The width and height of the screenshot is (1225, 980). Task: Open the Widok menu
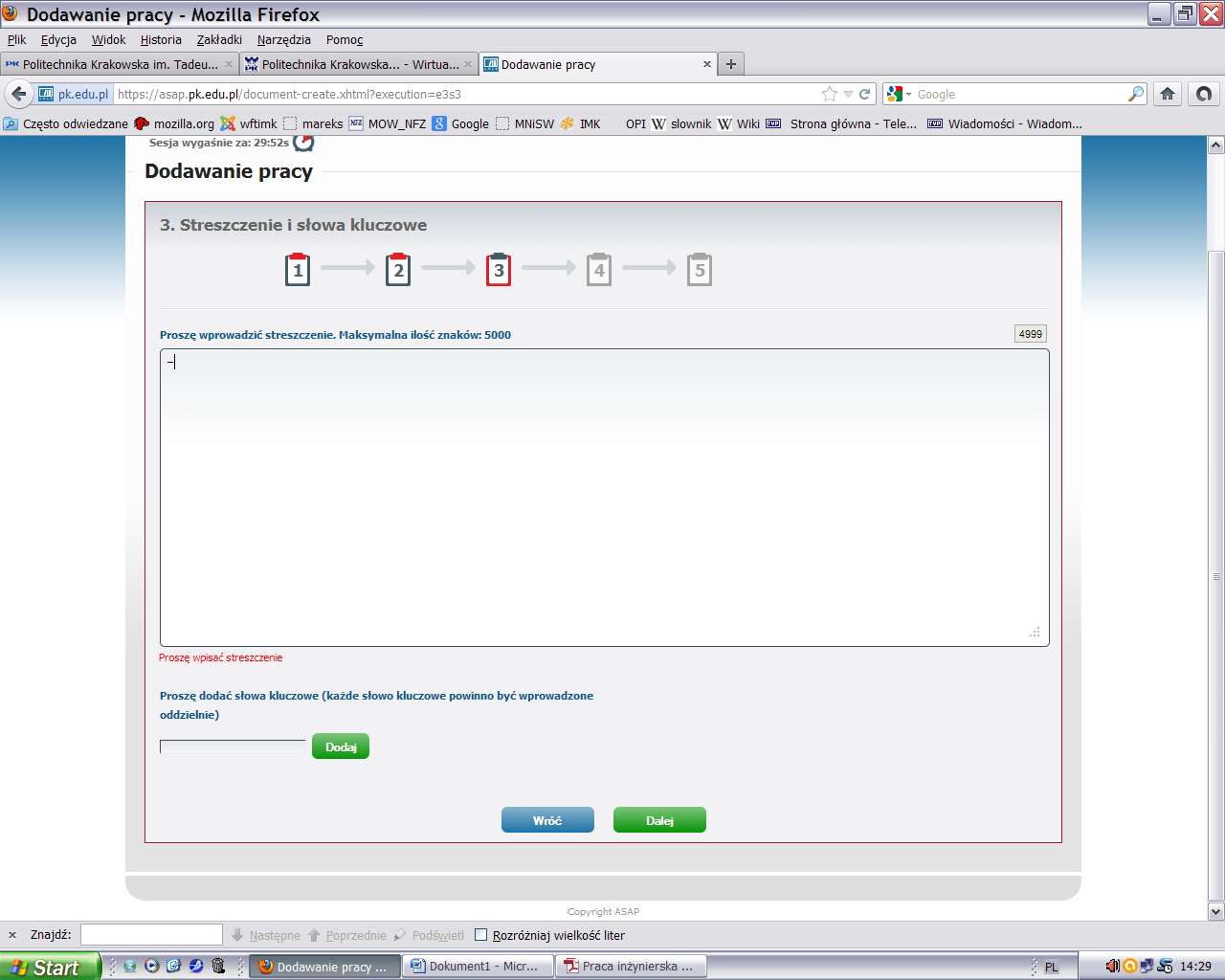pos(108,39)
